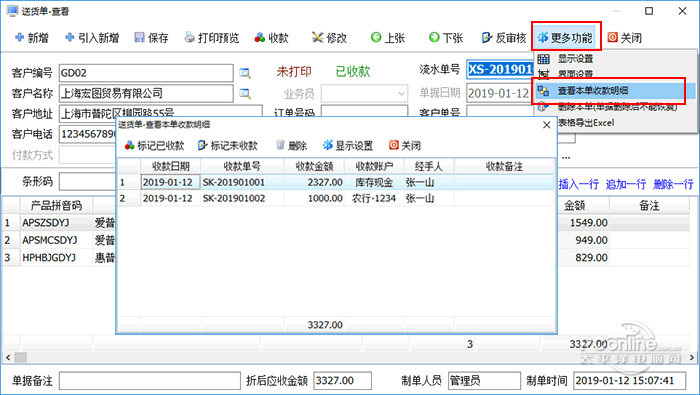Maximize the 送货单-查看 window

coord(649,11)
